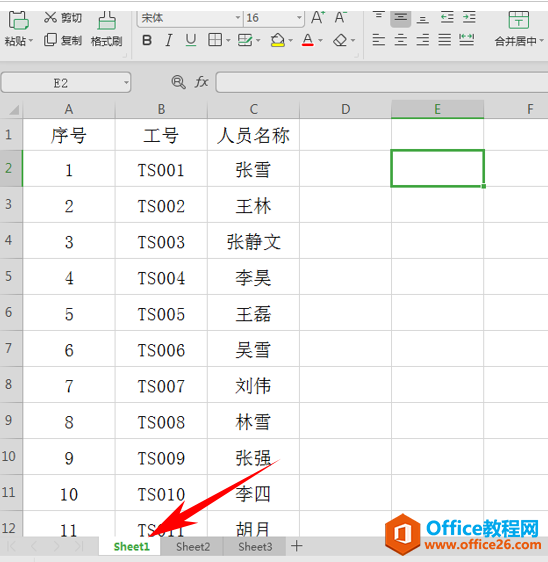The image size is (548, 562).
Task: Apply the yellow fill color bucket
Action: pyautogui.click(x=277, y=40)
